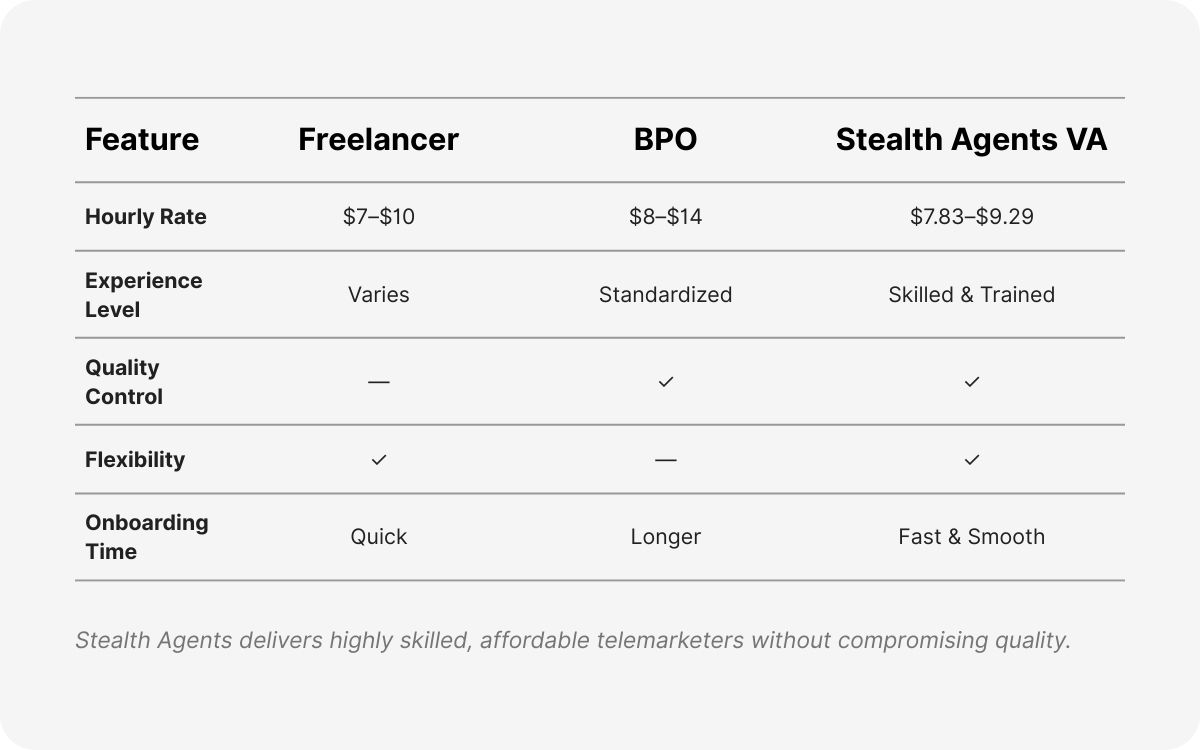Click the Freelancer Flexibility checkmark
Viewport: 1200px width, 750px height.
[379, 460]
